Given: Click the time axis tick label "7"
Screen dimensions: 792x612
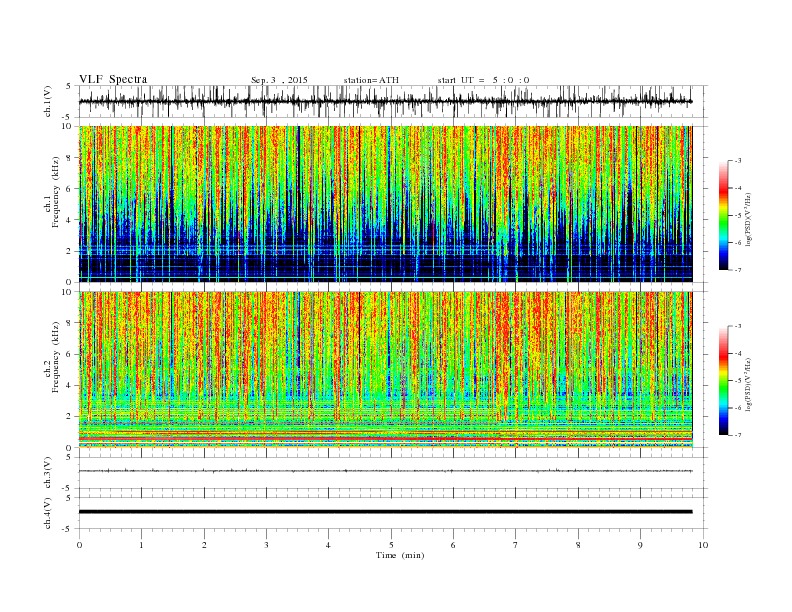Looking at the screenshot, I should pos(516,545).
